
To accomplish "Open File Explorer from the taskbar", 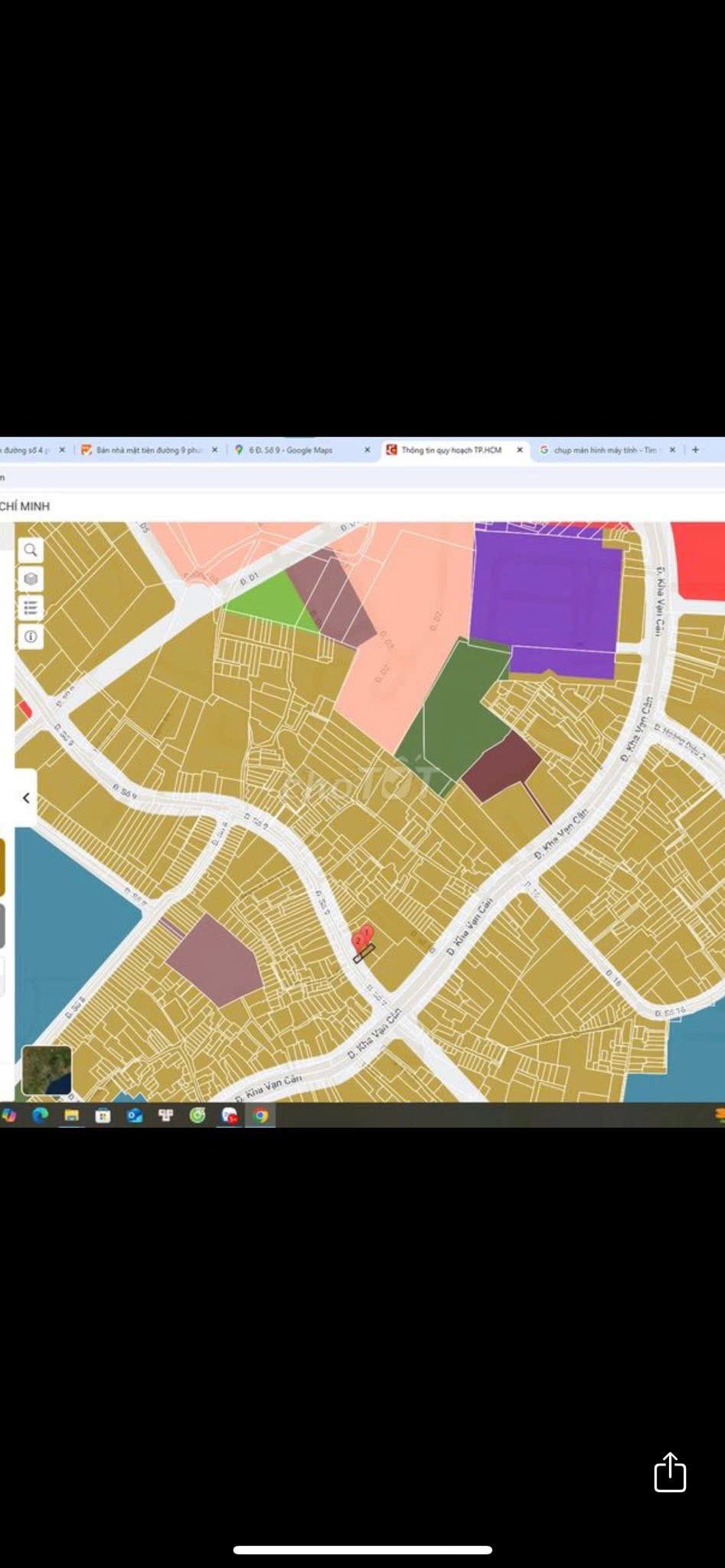I will coord(71,1116).
